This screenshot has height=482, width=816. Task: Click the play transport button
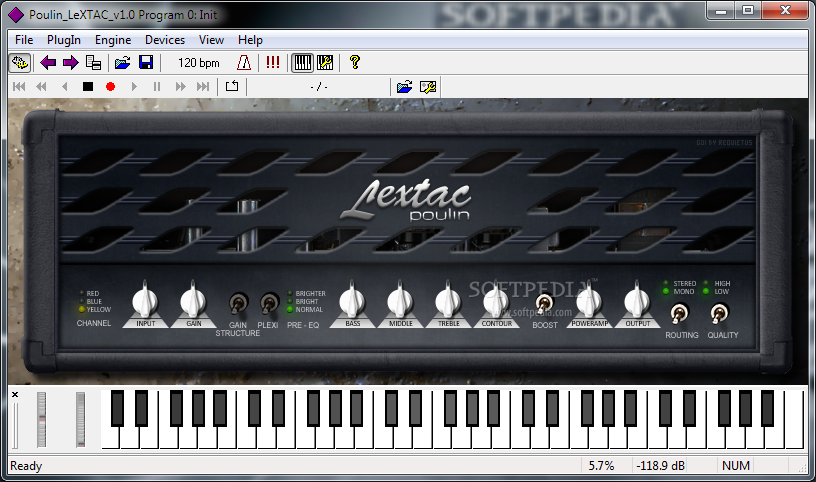(x=134, y=86)
